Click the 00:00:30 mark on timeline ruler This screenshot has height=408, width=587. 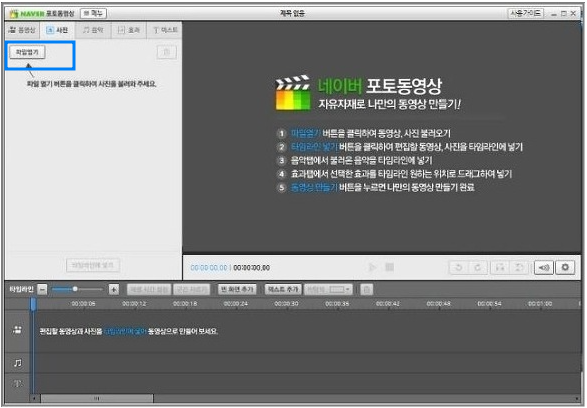click(x=286, y=304)
